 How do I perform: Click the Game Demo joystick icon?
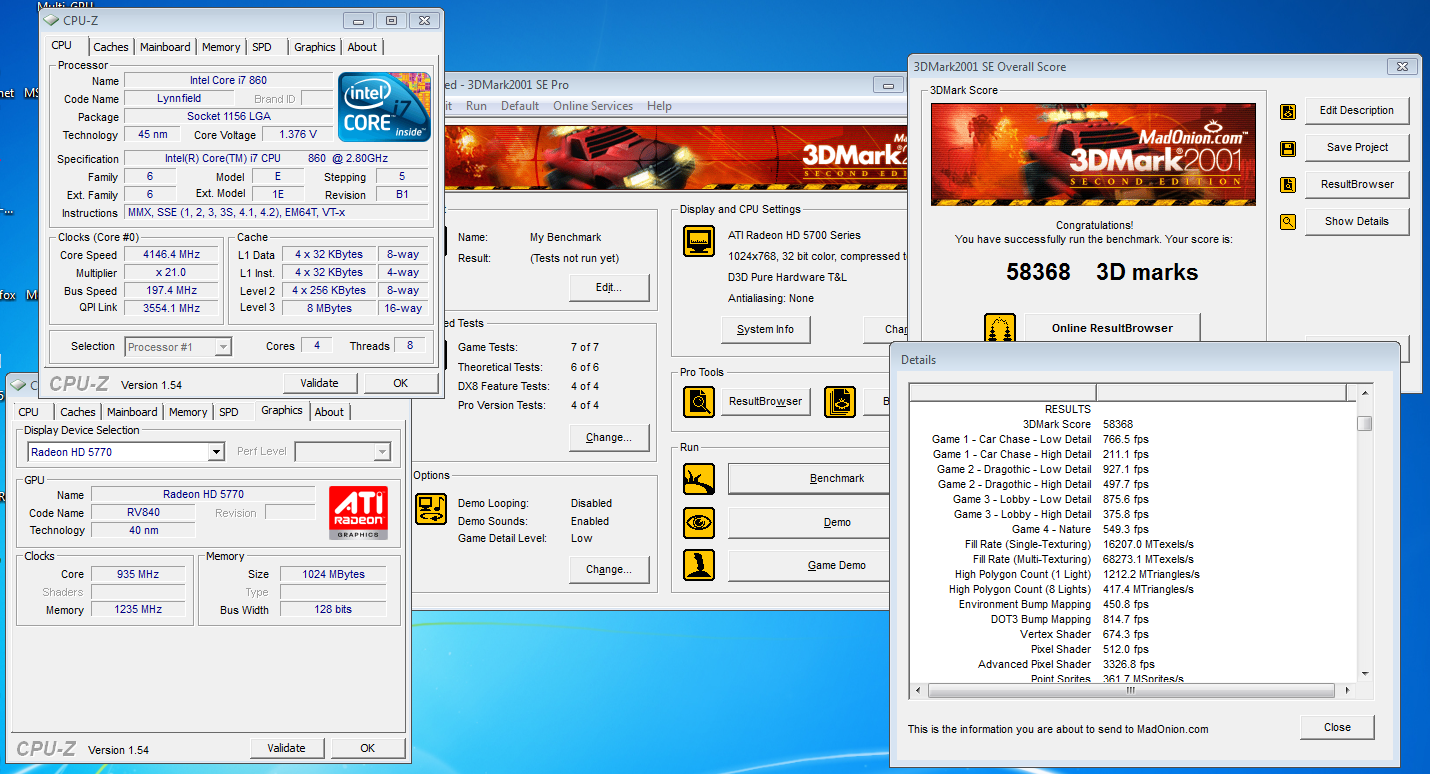click(x=699, y=565)
